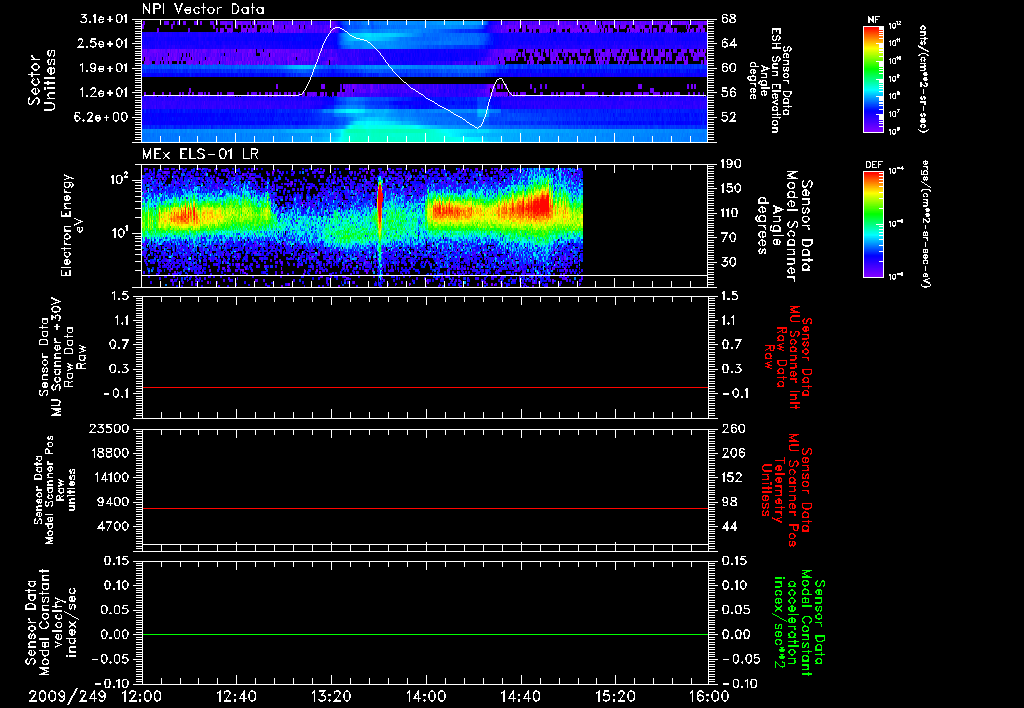Click the 14:40 time axis label
The image size is (1024, 708).
(520, 696)
